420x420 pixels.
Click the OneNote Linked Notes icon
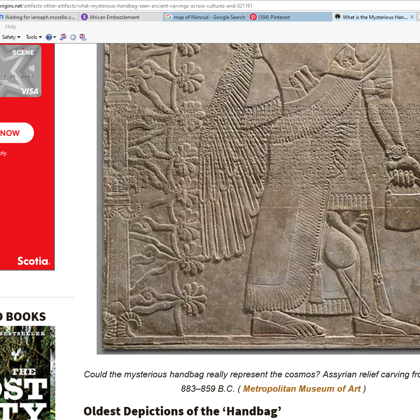point(83,37)
